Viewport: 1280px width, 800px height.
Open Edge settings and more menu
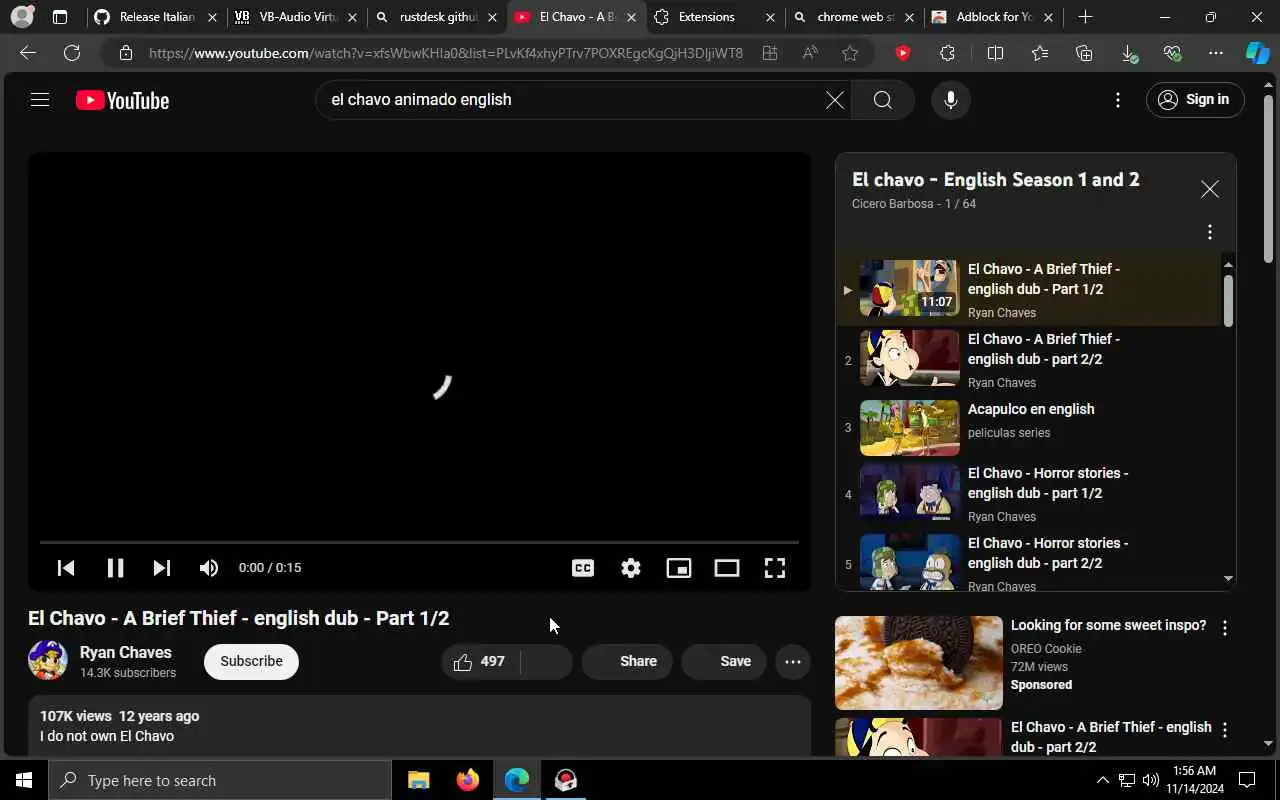1216,53
